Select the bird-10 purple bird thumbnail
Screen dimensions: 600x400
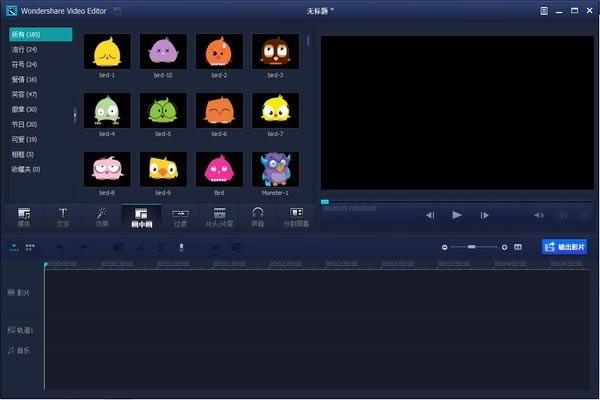coord(163,51)
